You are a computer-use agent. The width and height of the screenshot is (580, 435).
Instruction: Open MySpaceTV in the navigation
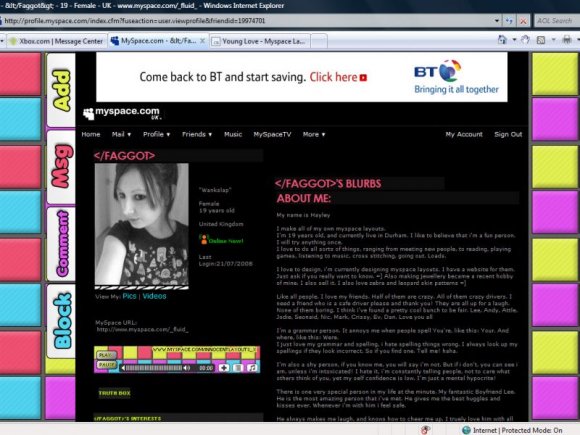pyautogui.click(x=272, y=134)
